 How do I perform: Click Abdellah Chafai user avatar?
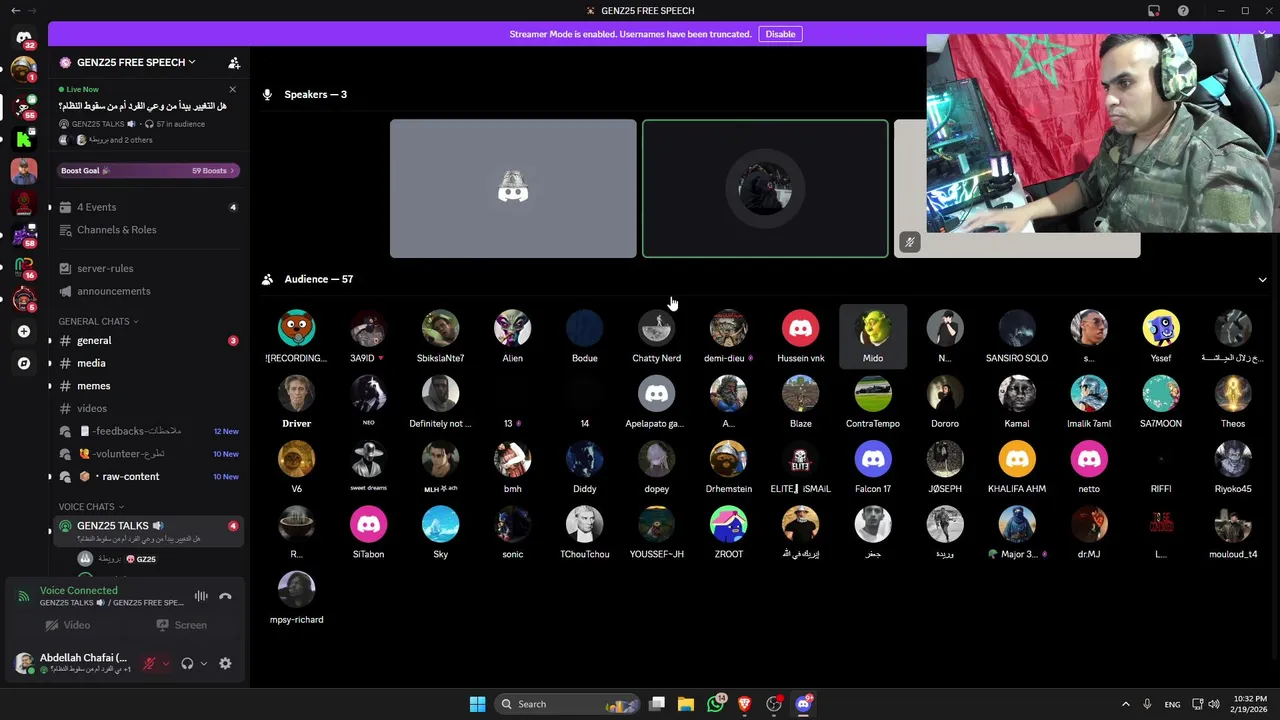[x=24, y=663]
